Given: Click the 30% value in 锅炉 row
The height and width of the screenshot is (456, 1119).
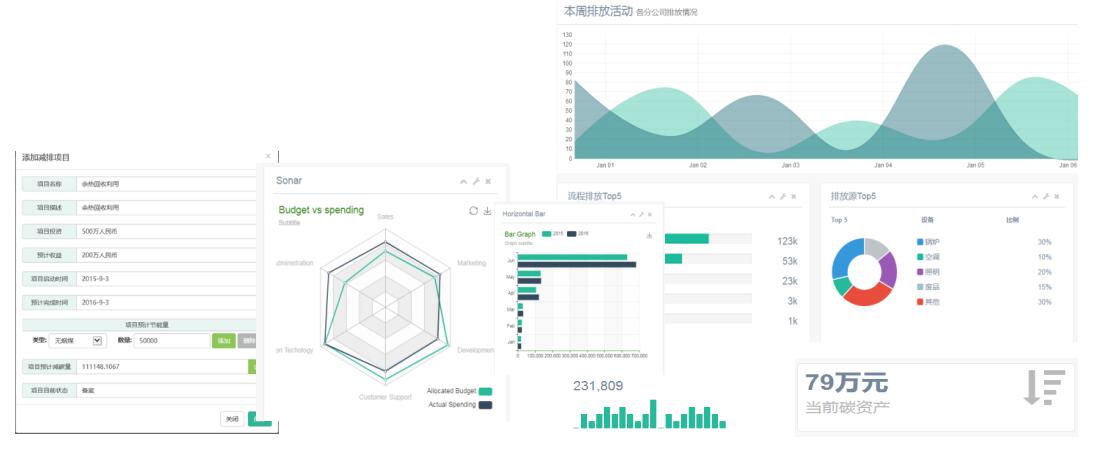Looking at the screenshot, I should tap(1045, 242).
